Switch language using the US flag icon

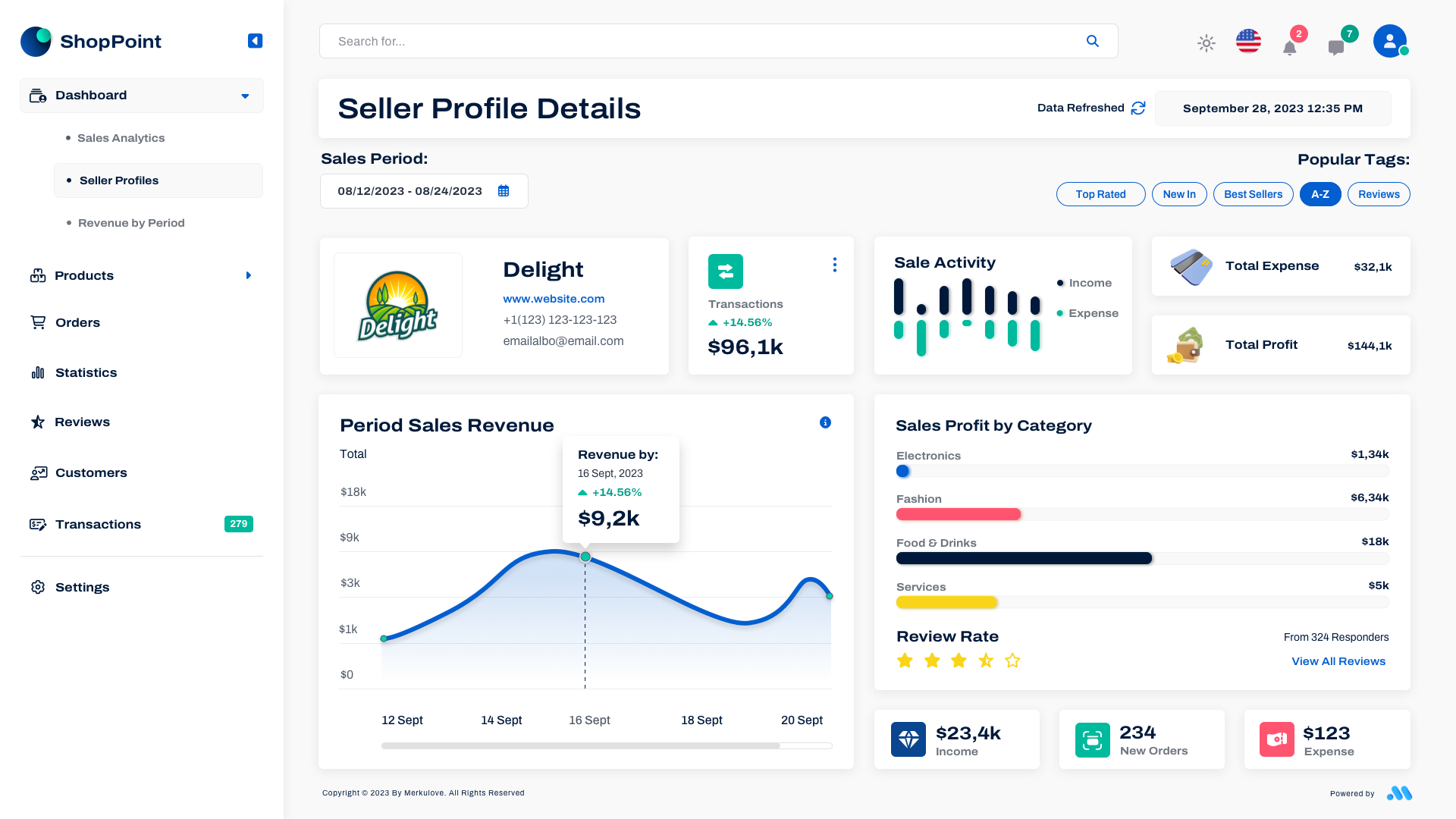click(x=1247, y=42)
